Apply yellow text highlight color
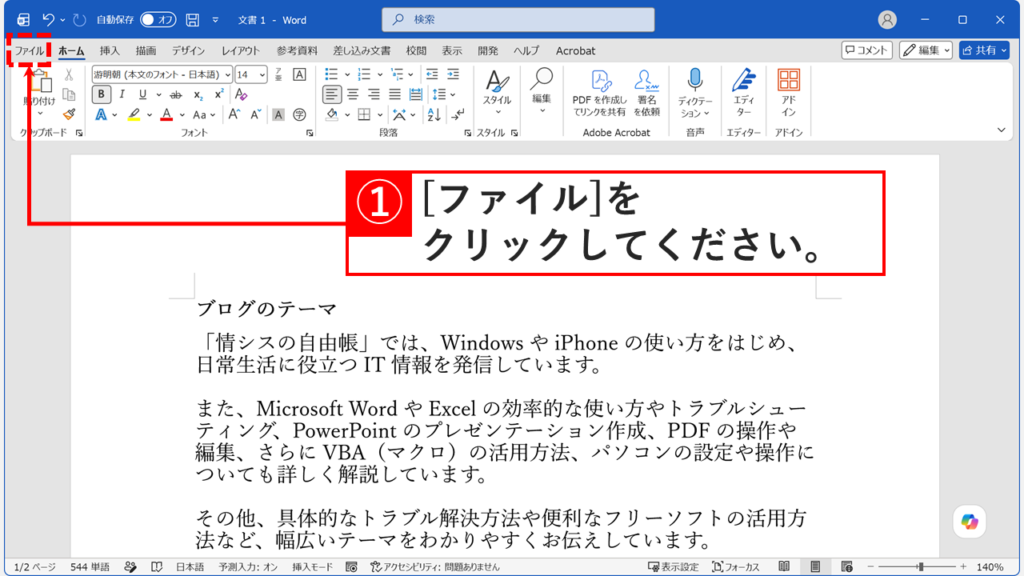 pos(134,116)
